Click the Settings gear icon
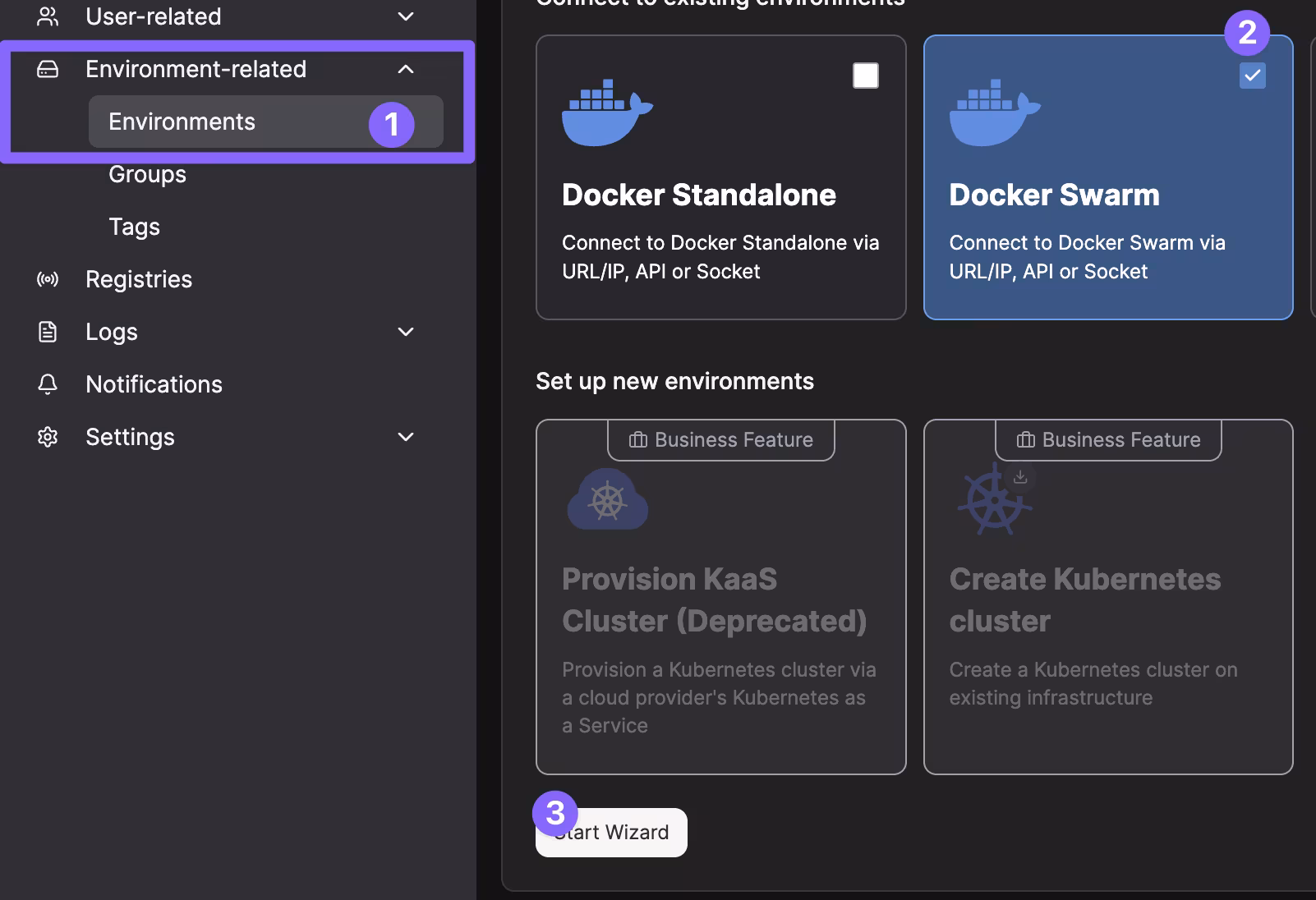1316x900 pixels. 48,437
